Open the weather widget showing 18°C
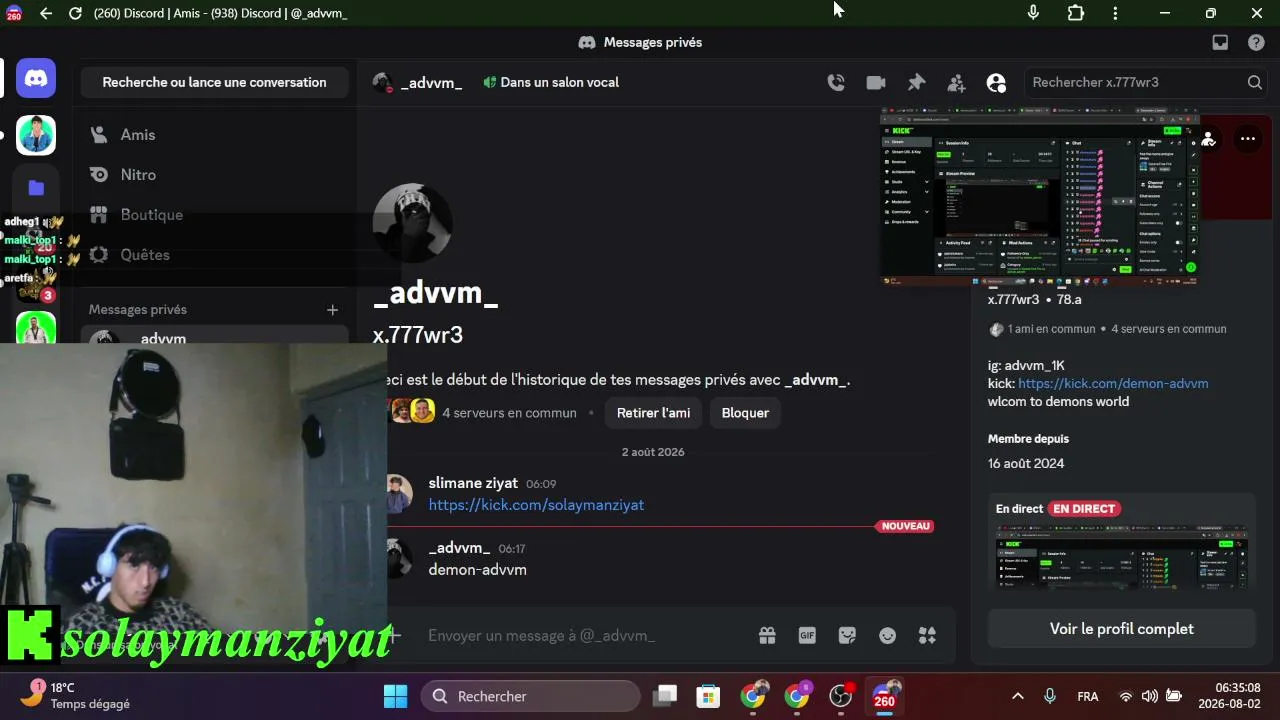This screenshot has height=720, width=1280. coord(76,696)
